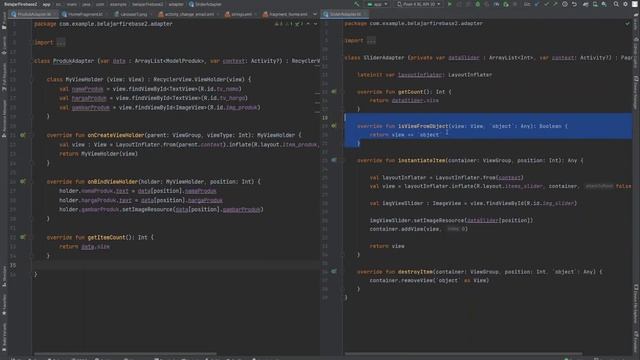This screenshot has width=640, height=360.
Task: Click 'SliderAdapter' class name in right editor
Action: coord(384,58)
